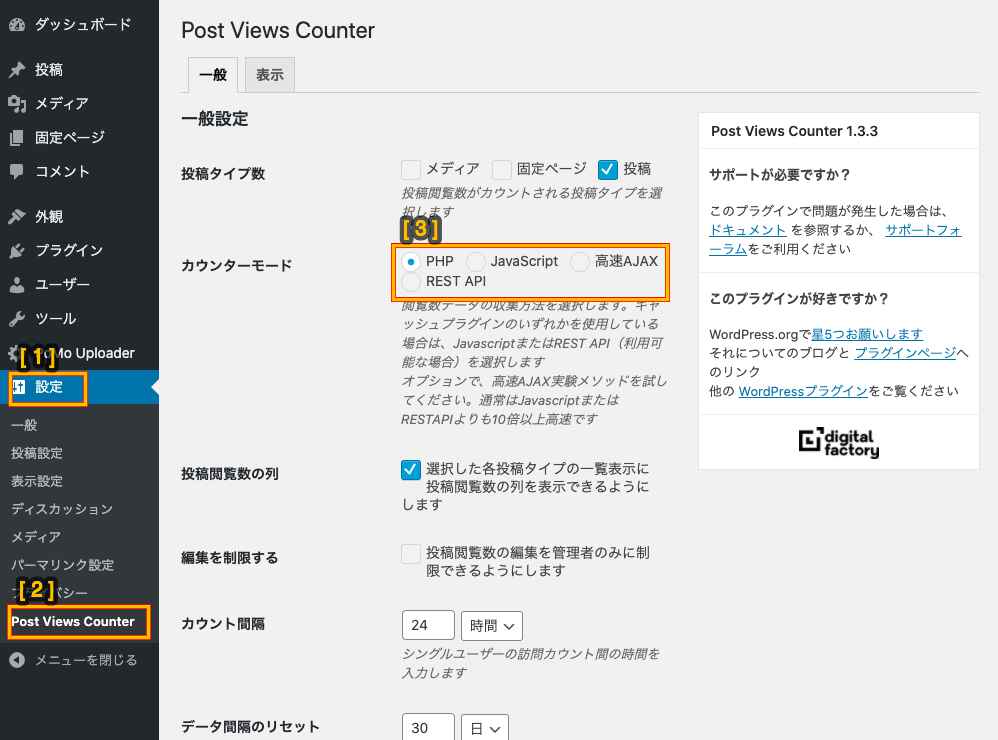Viewport: 998px width, 740px height.
Task: Open the Post Views Counter submenu item
Action: 73,622
